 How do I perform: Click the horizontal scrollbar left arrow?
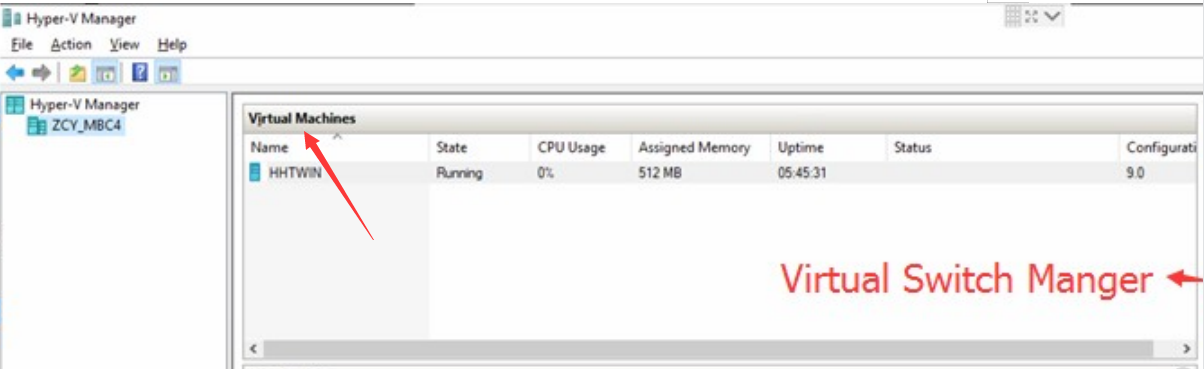pos(253,349)
